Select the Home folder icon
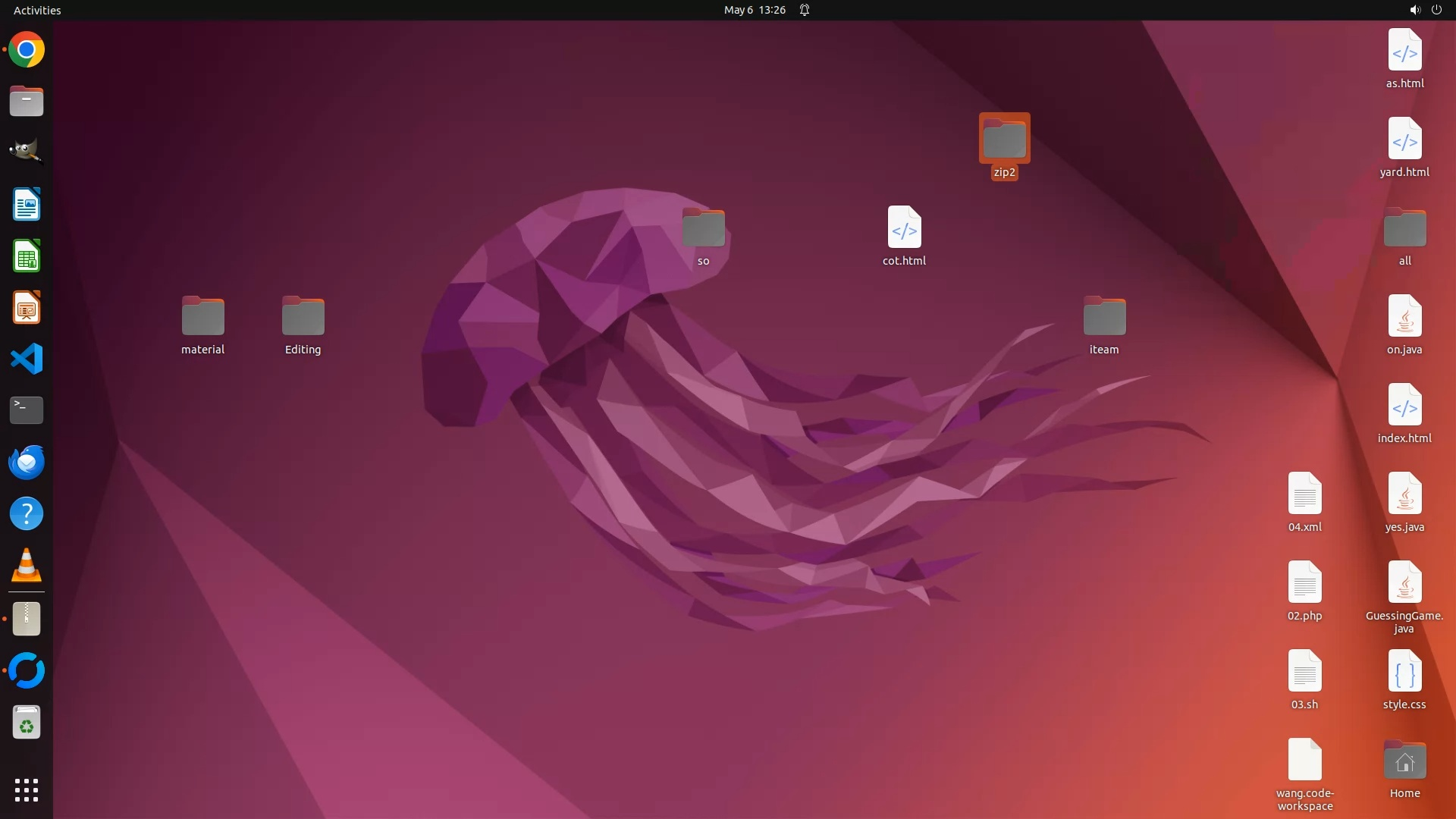This screenshot has height=819, width=1456. 1404,761
